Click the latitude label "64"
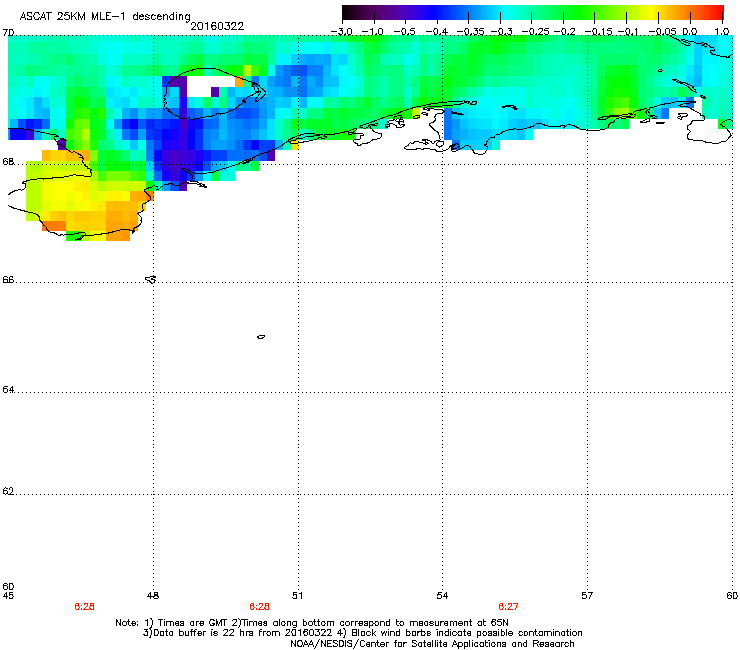The height and width of the screenshot is (650, 740). coord(8,389)
